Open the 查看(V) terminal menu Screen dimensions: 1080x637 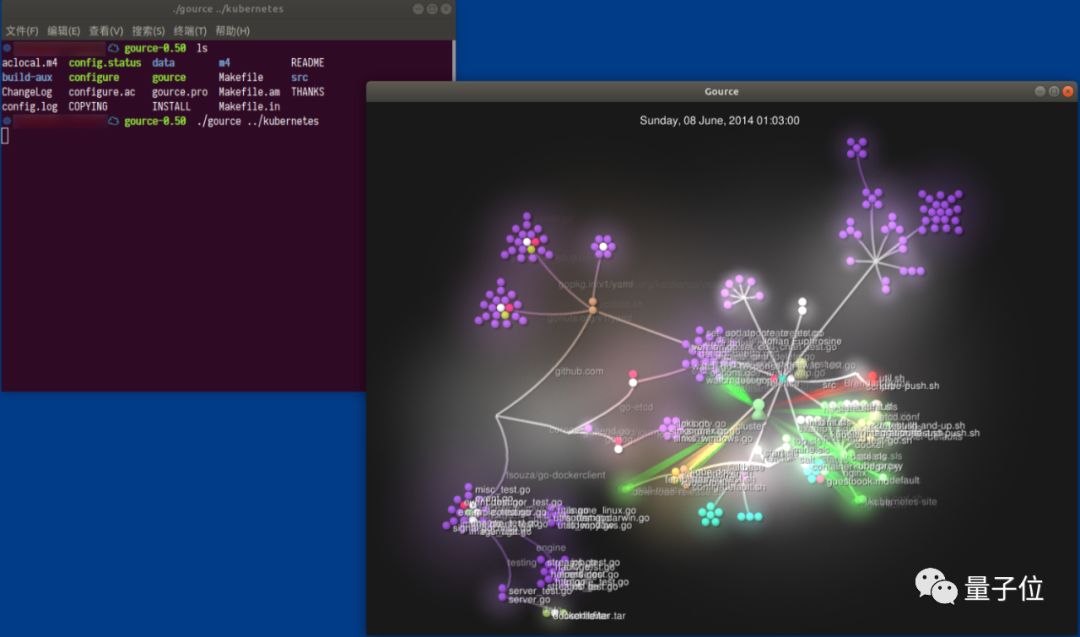click(x=106, y=31)
